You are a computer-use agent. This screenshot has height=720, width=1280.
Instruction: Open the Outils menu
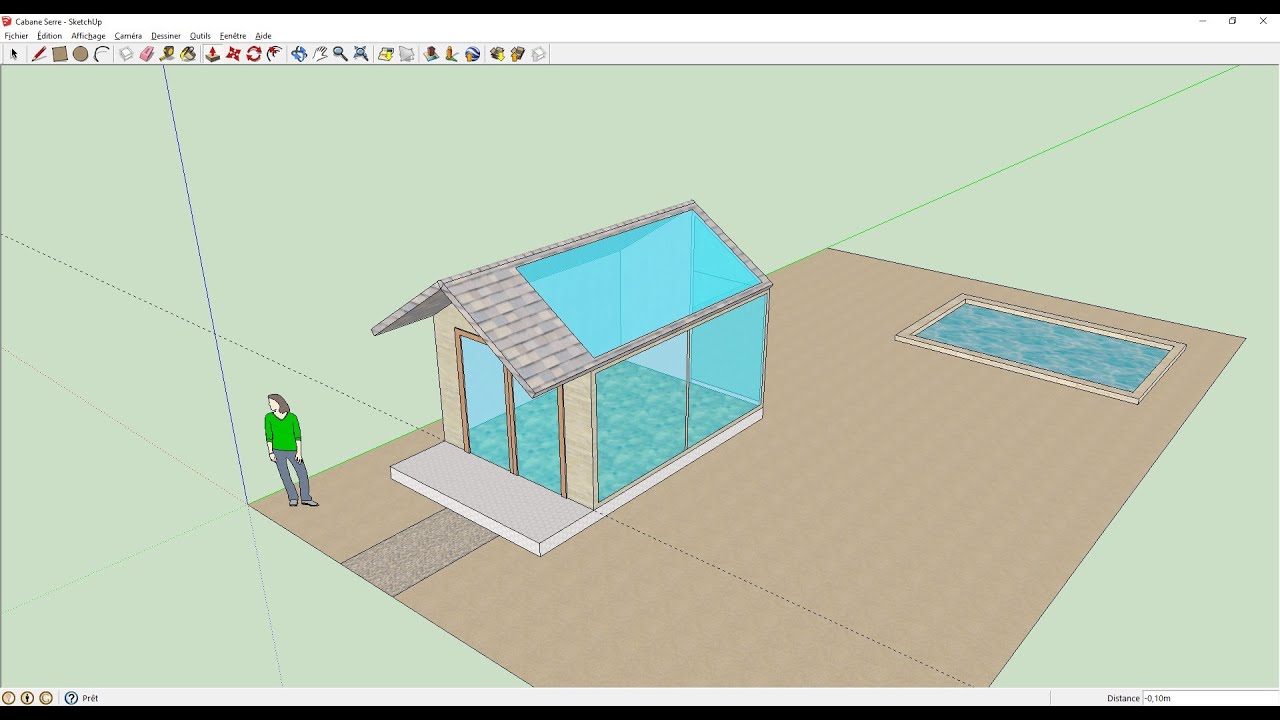click(x=200, y=36)
